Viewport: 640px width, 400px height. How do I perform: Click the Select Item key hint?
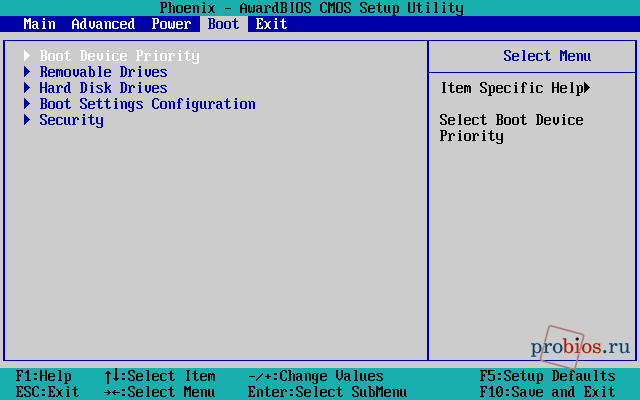(160, 376)
